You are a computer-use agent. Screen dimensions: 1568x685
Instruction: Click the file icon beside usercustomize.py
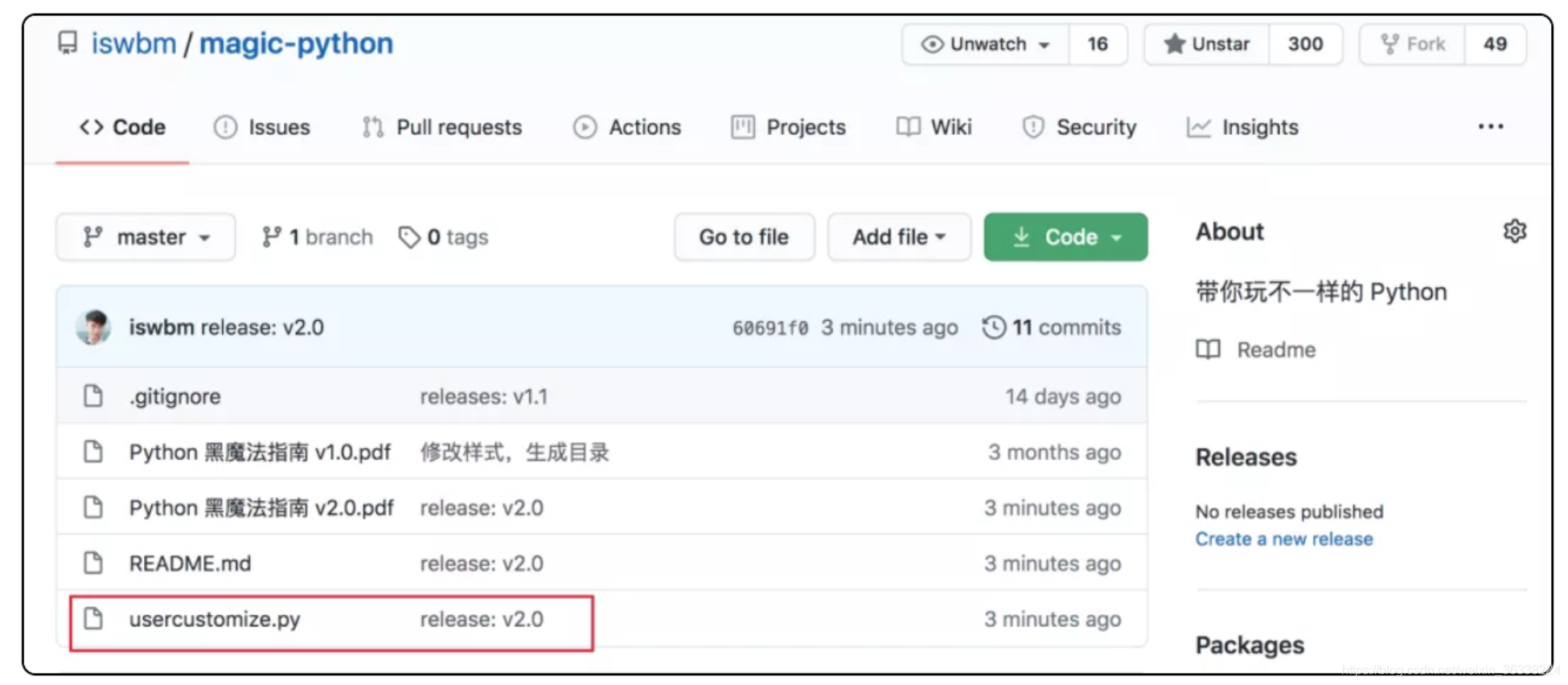pyautogui.click(x=93, y=618)
